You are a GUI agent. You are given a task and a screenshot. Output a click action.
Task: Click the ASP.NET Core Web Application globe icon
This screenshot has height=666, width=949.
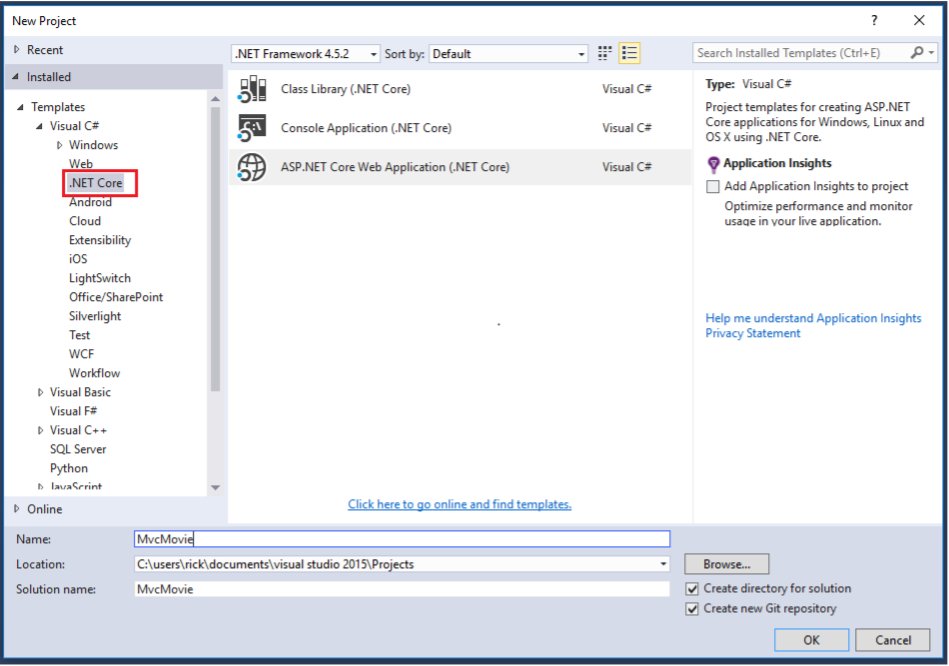(x=252, y=167)
